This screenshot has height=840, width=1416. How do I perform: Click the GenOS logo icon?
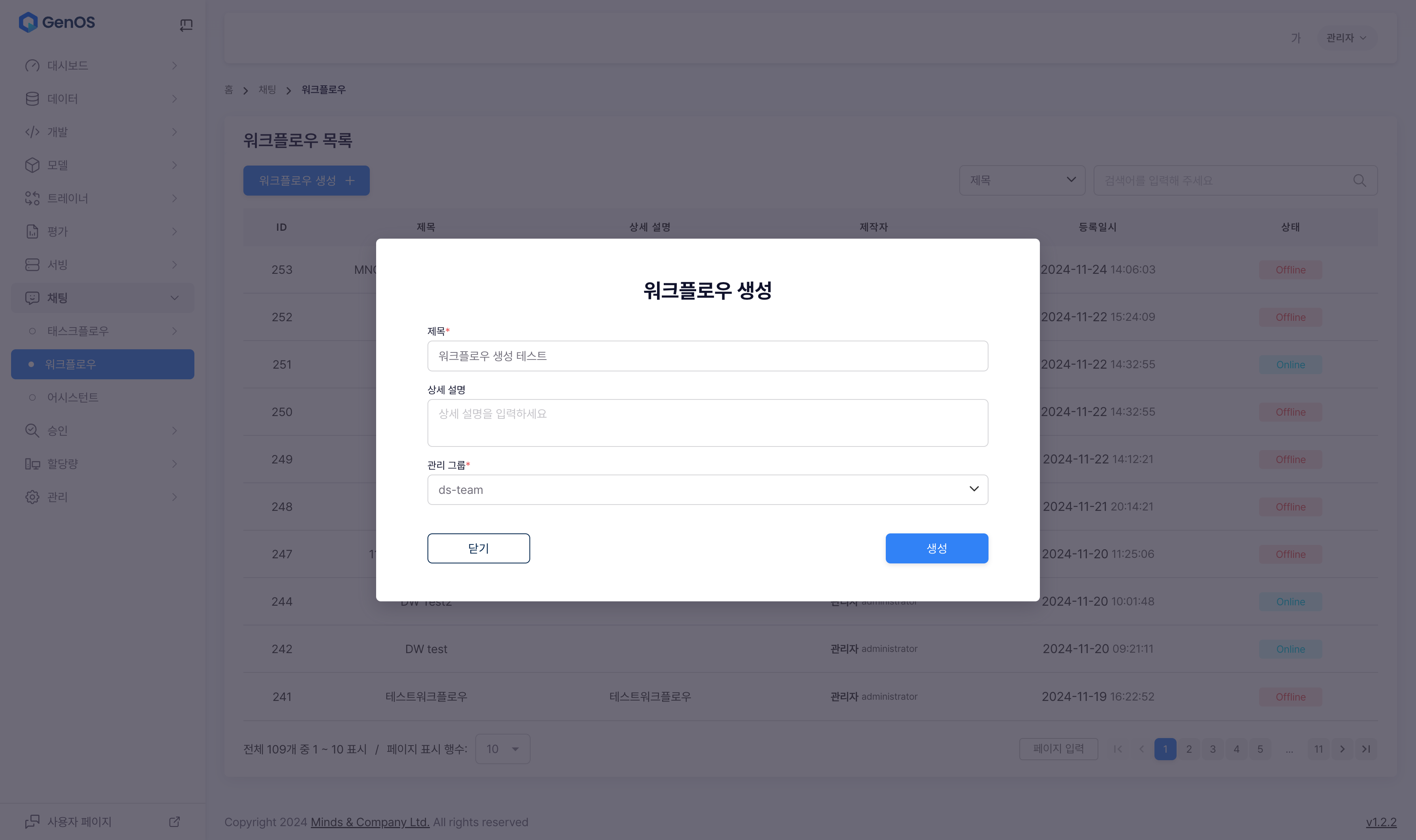point(28,23)
